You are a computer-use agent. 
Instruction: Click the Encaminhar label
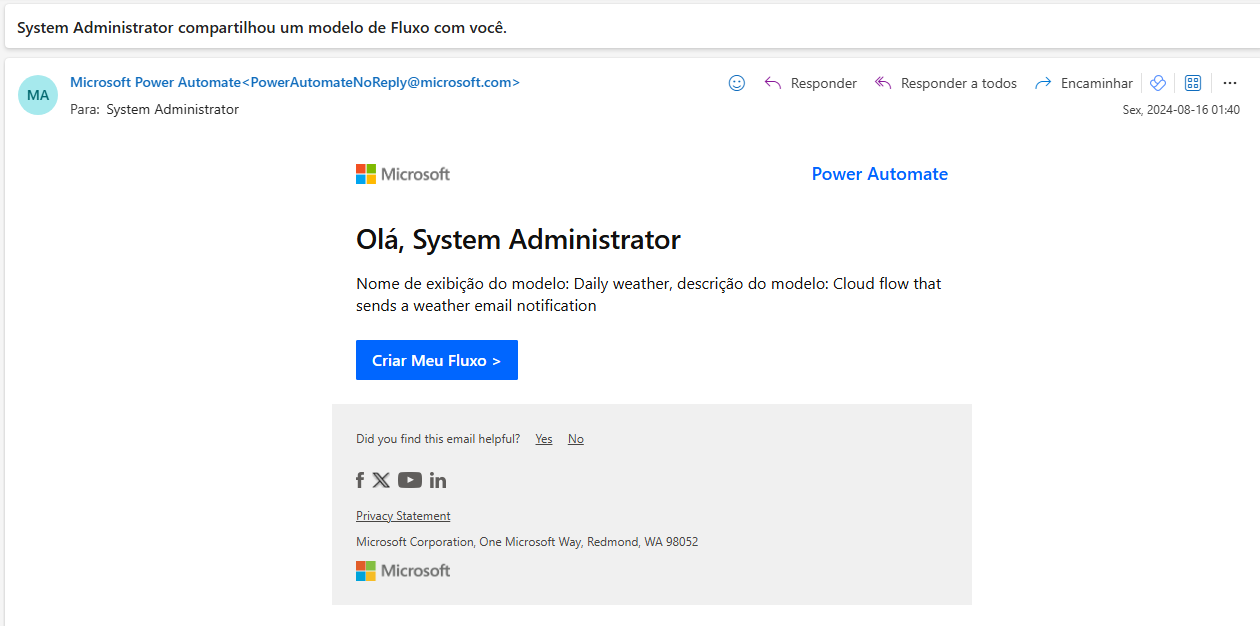point(1097,83)
